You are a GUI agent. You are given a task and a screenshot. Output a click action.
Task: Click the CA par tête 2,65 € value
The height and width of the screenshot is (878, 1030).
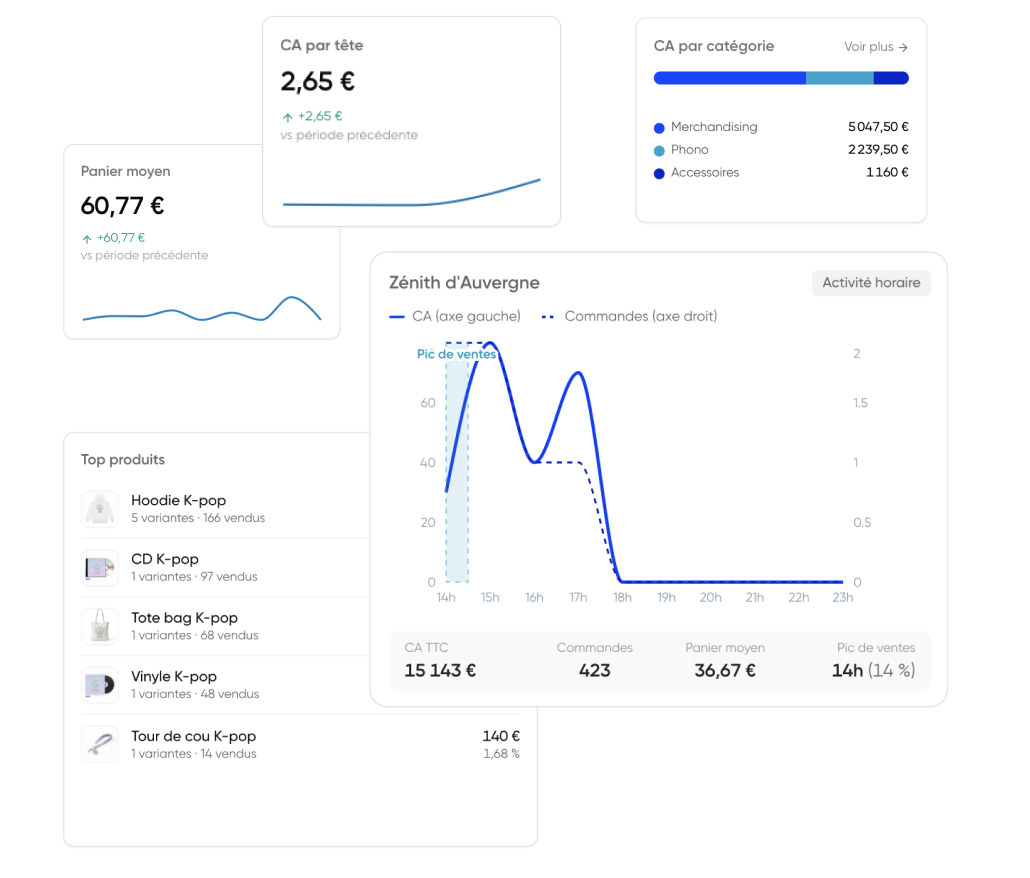(x=318, y=81)
